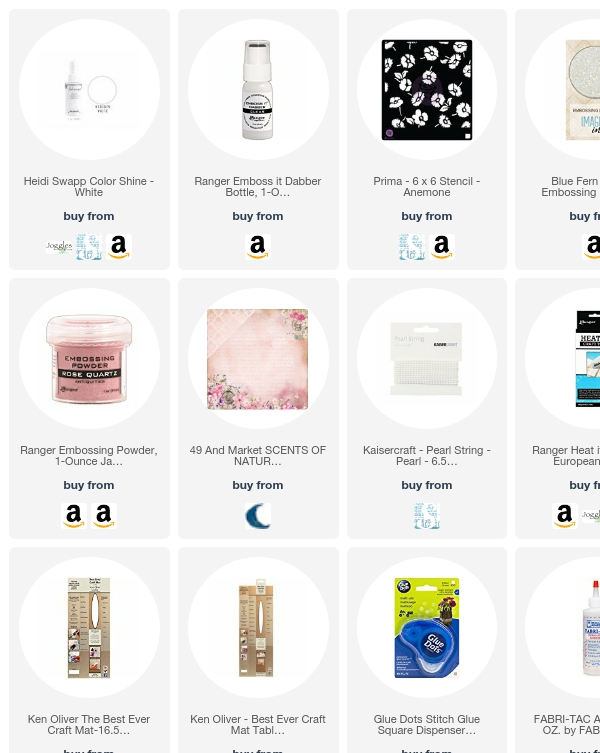Open 49 And Market SCENTS OF NATUR title link
This screenshot has width=600, height=753.
pos(258,456)
